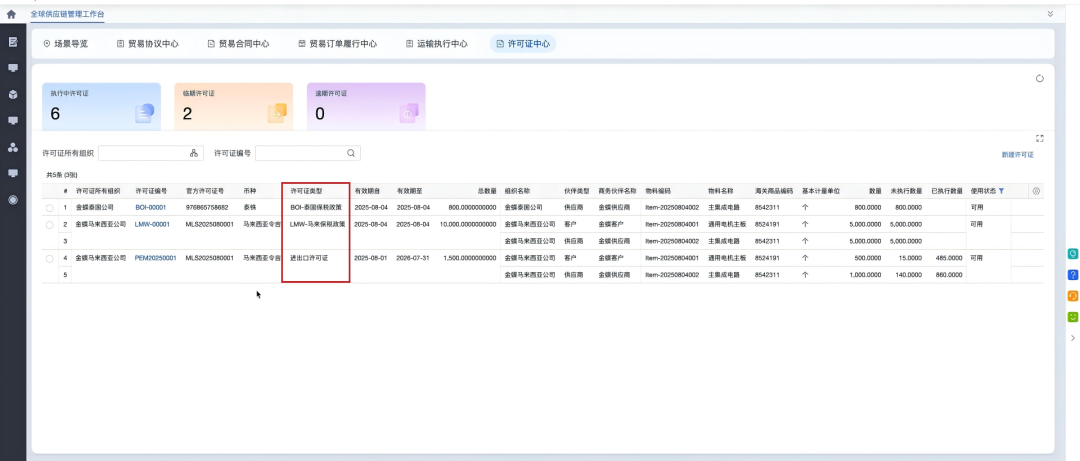Select the radio button for row 4
Viewport: 1080px width, 461px height.
coord(50,258)
